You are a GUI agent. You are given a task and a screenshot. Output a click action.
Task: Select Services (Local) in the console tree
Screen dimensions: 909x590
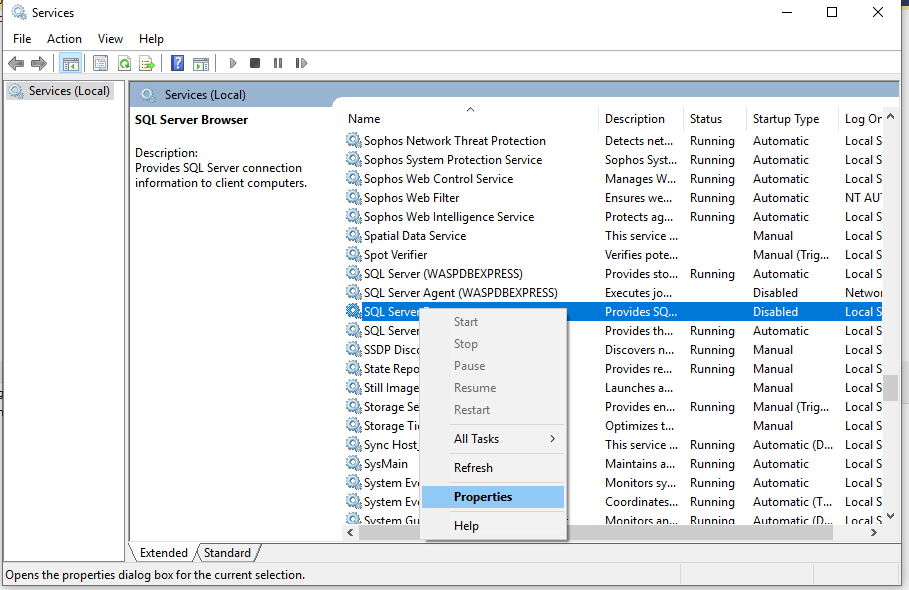[60, 91]
